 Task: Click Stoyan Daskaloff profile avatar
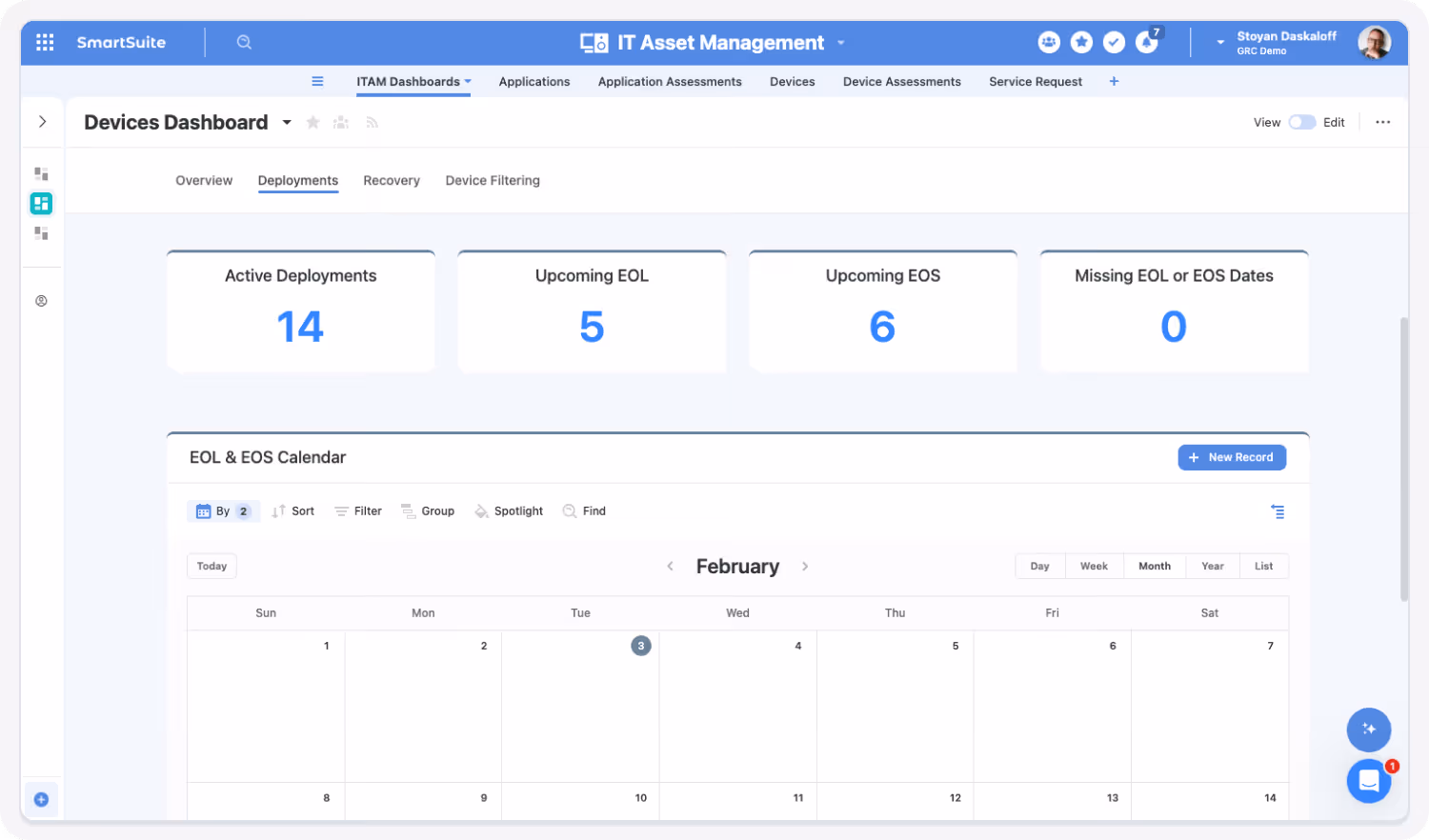(1375, 42)
